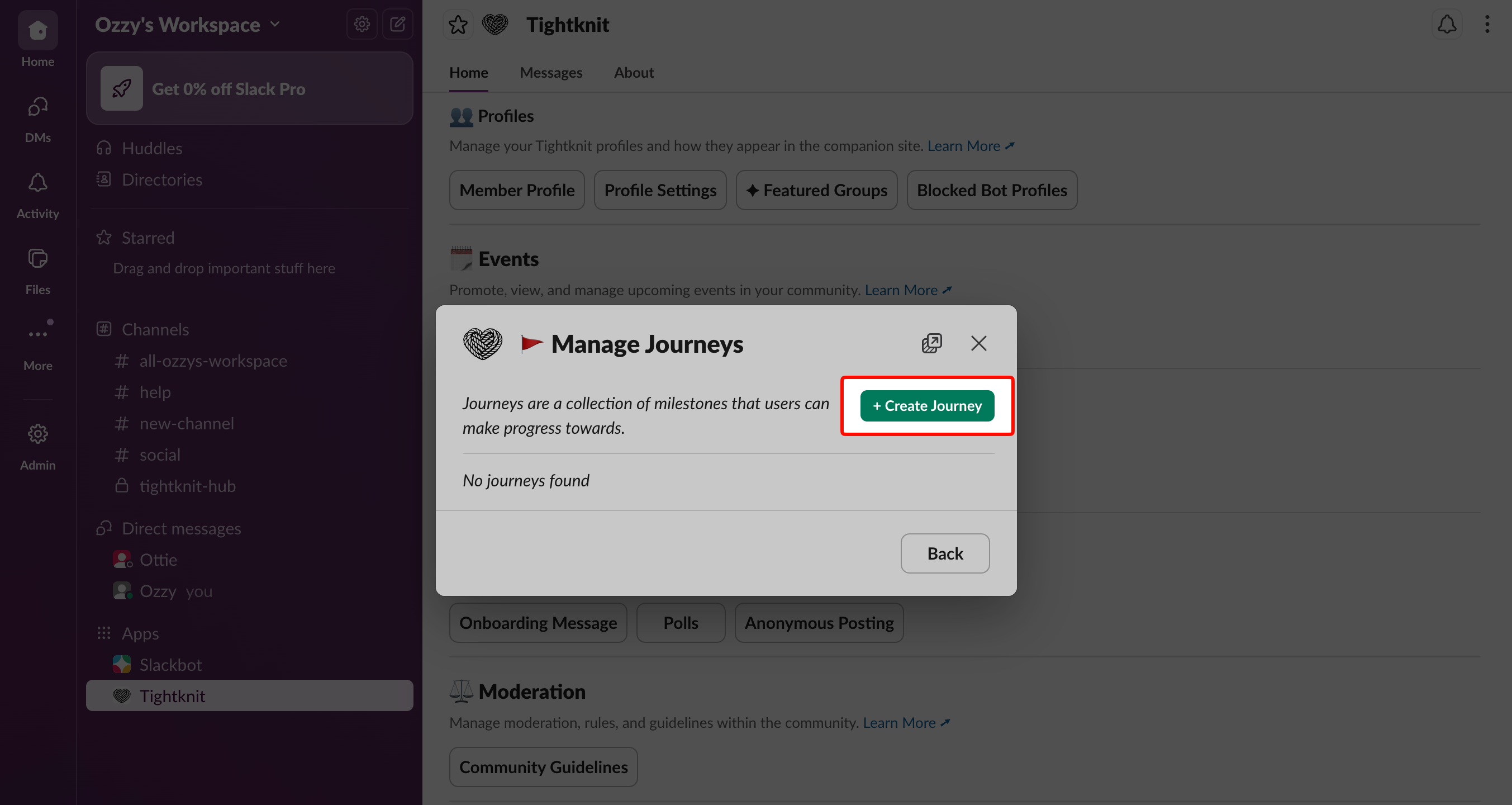Switch to the Messages tab
The image size is (1512, 805).
pyautogui.click(x=550, y=72)
